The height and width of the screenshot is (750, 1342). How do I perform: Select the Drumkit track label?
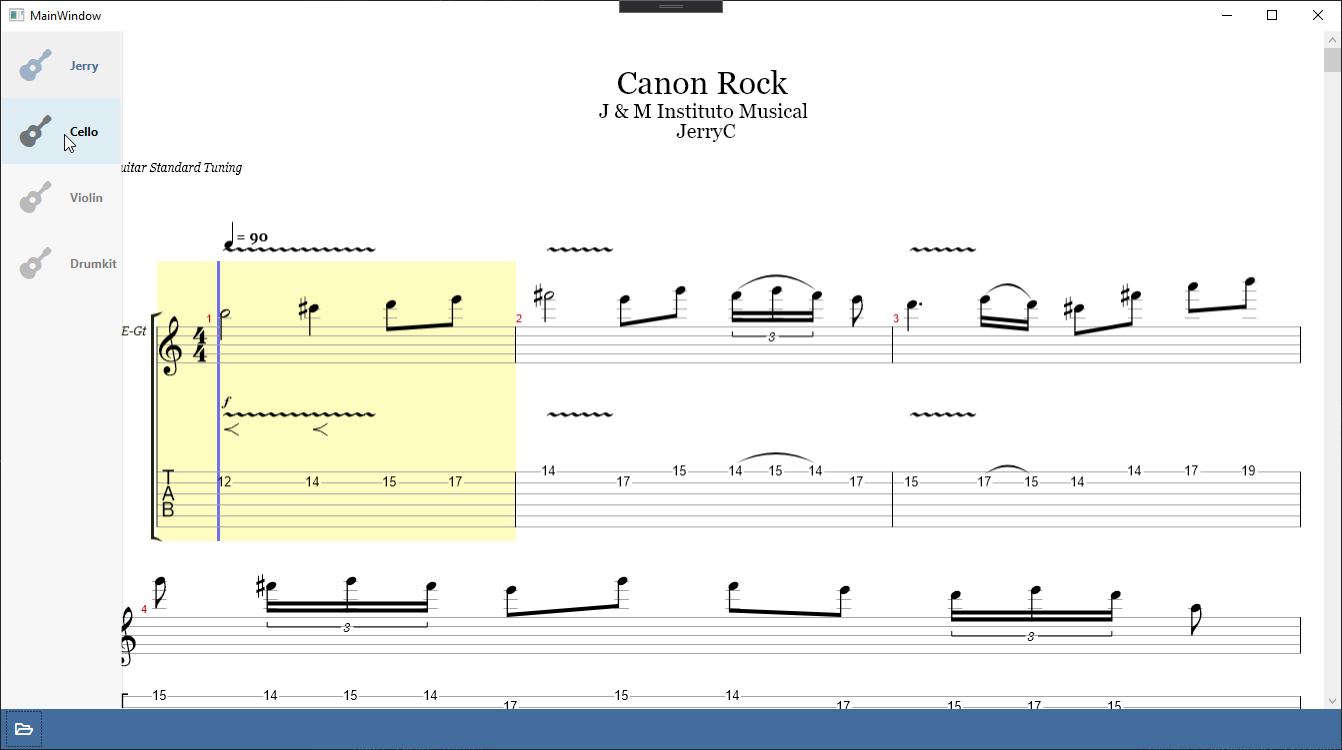tap(93, 264)
